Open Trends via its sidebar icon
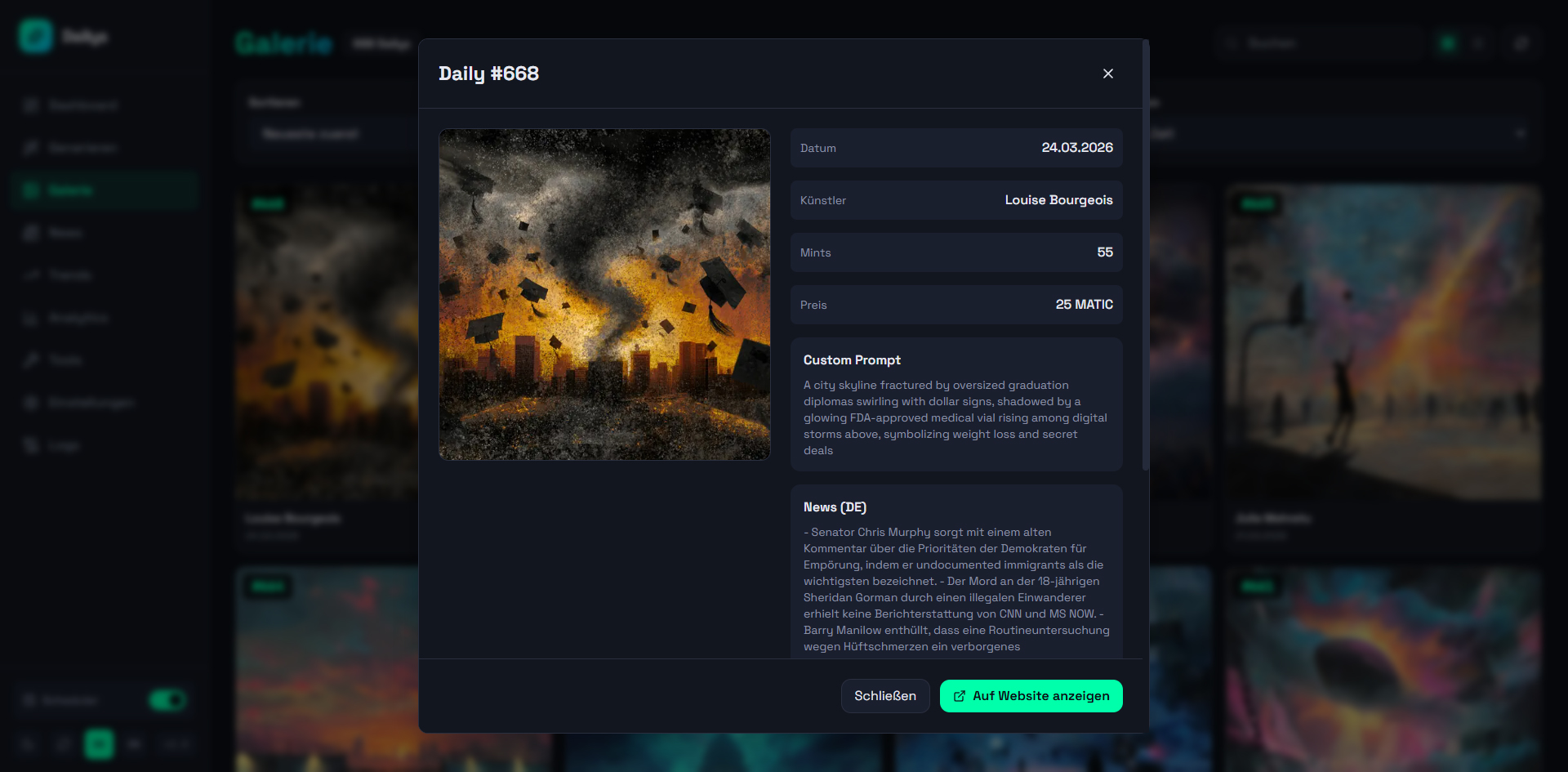This screenshot has width=1568, height=772. click(x=31, y=275)
